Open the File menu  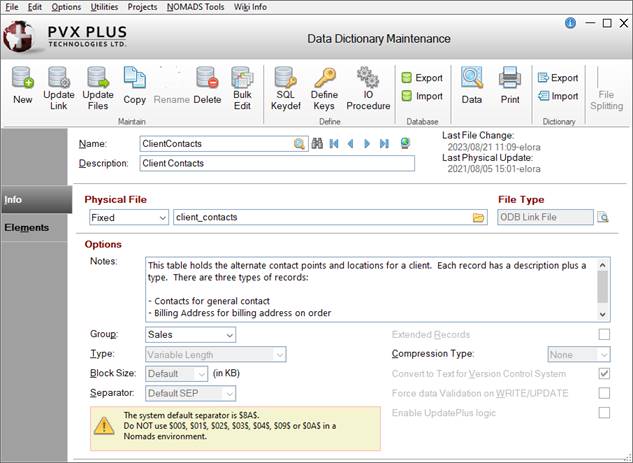point(12,7)
